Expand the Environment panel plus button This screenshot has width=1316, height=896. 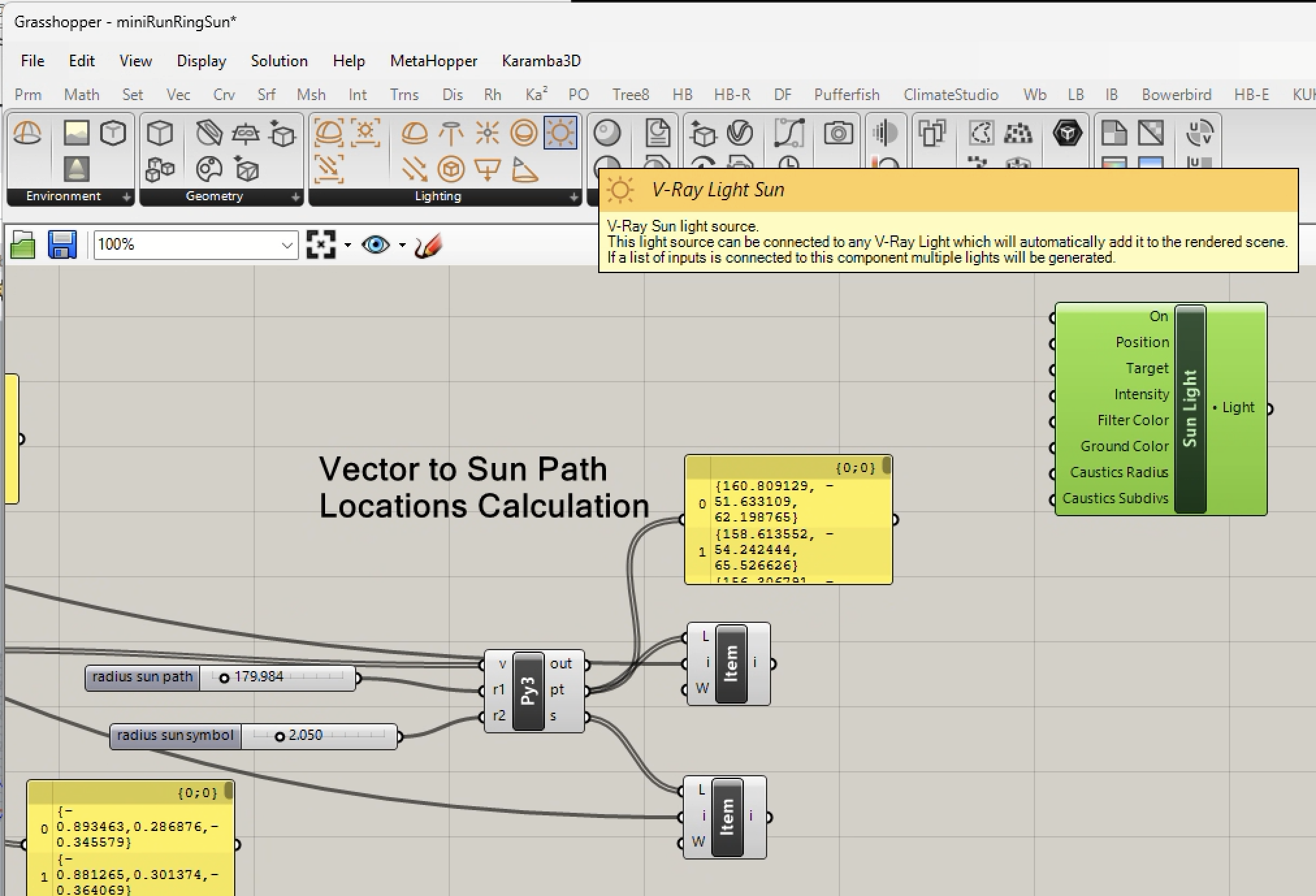click(126, 197)
